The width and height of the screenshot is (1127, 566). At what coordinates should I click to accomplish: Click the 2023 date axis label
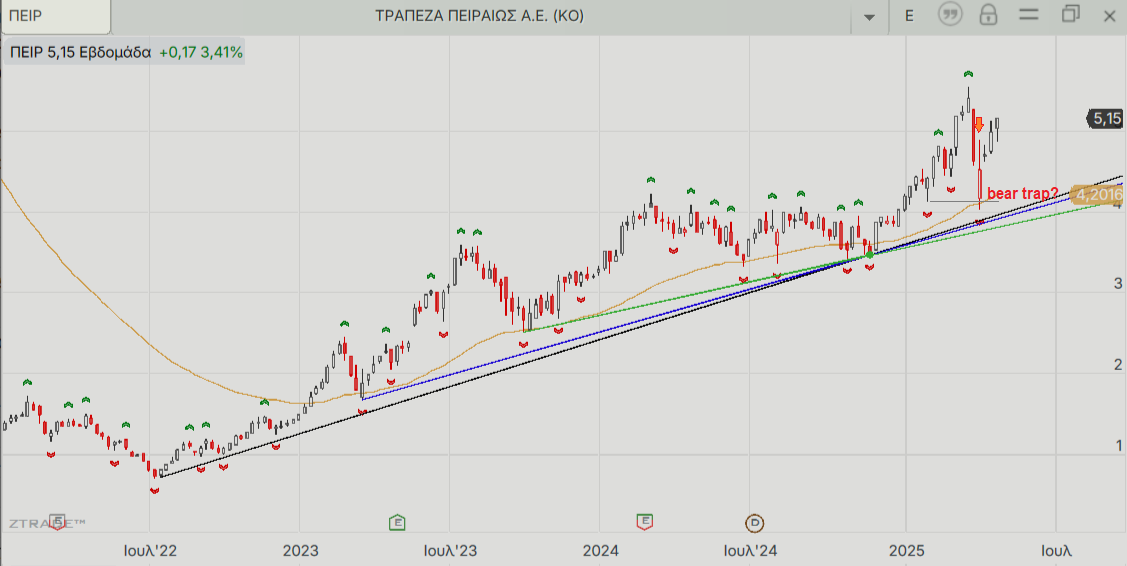(x=300, y=552)
